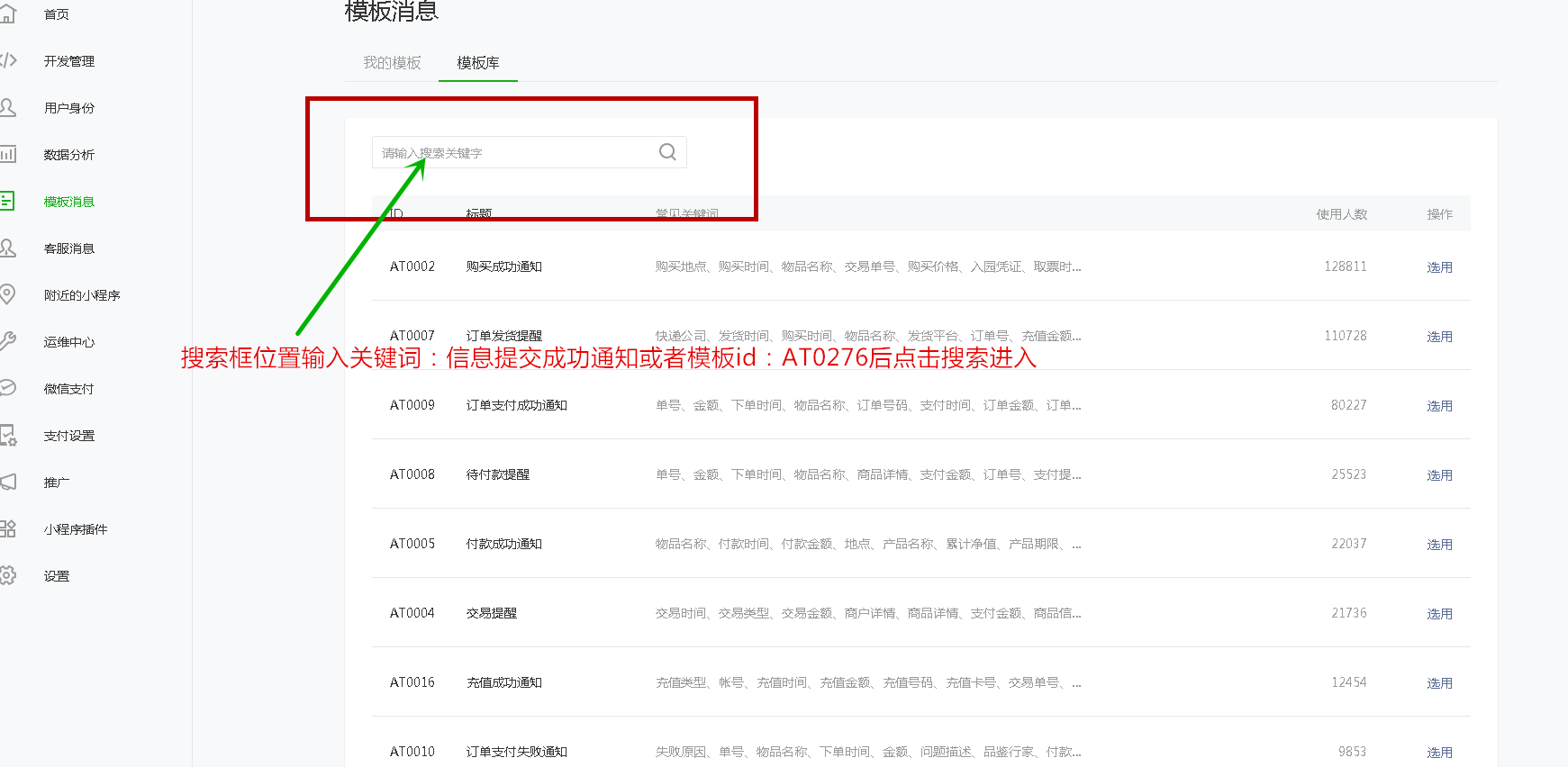
Task: Click the 附近的小程序 location pin icon
Action: click(8, 294)
